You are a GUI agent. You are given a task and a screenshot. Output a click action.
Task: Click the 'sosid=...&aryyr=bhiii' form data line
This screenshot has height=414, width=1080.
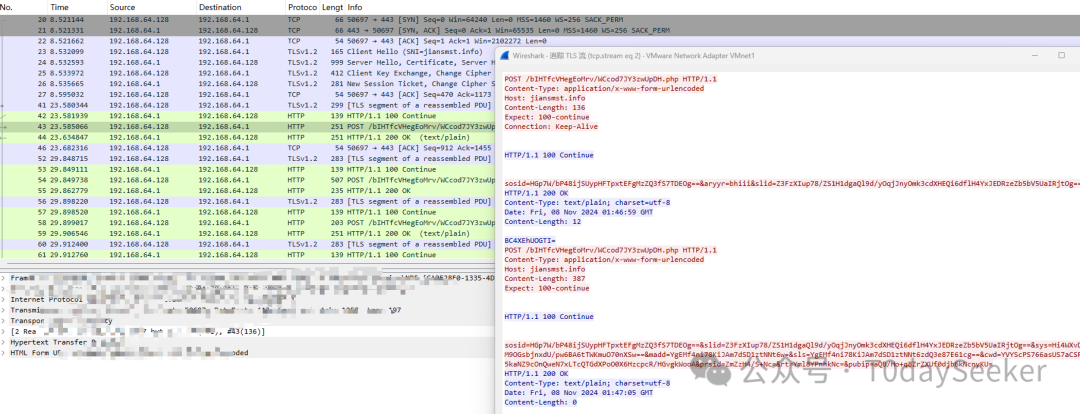point(791,184)
